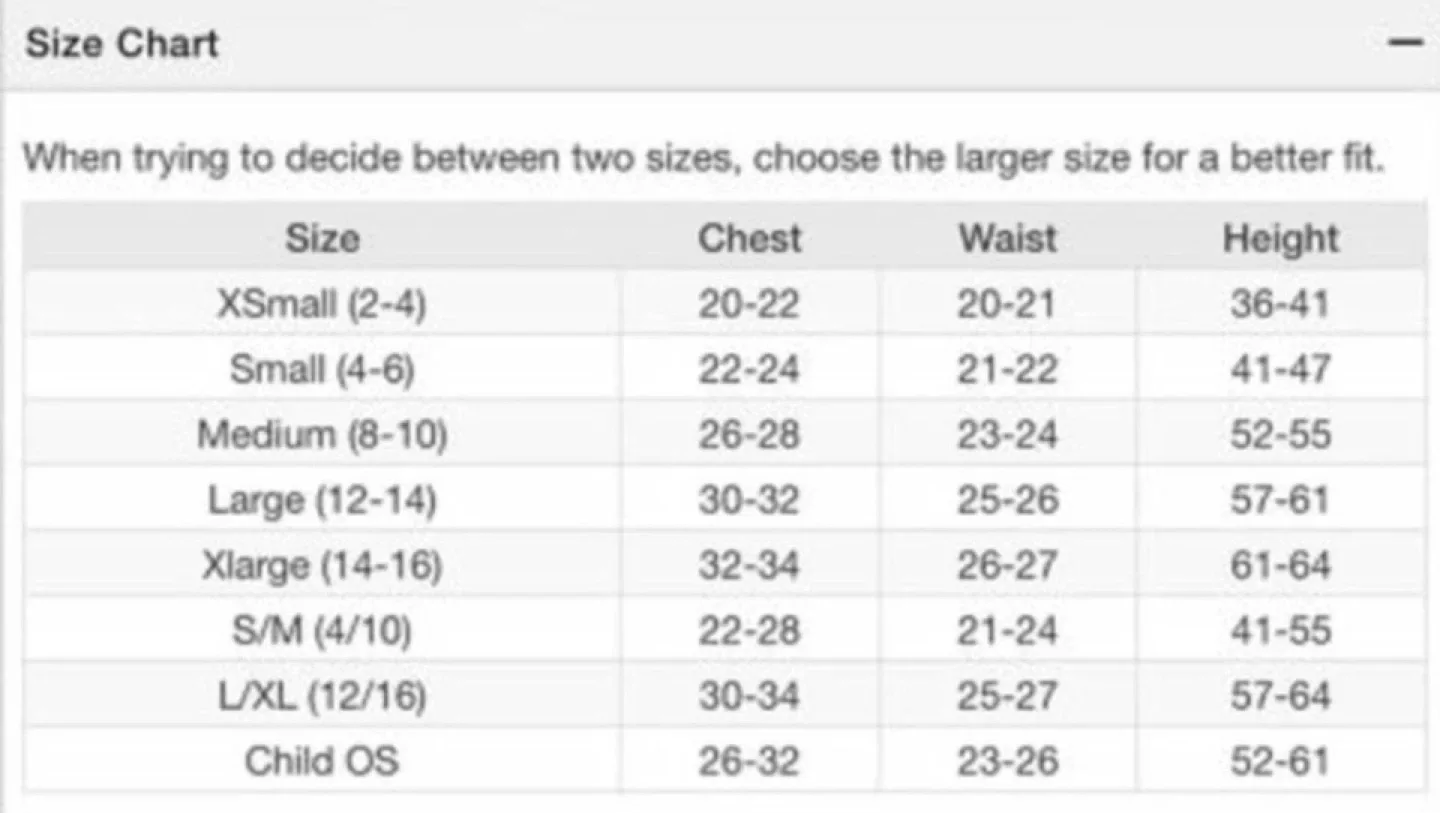The width and height of the screenshot is (1440, 813).
Task: Pick the Medium (8-10) size label
Action: coord(322,435)
